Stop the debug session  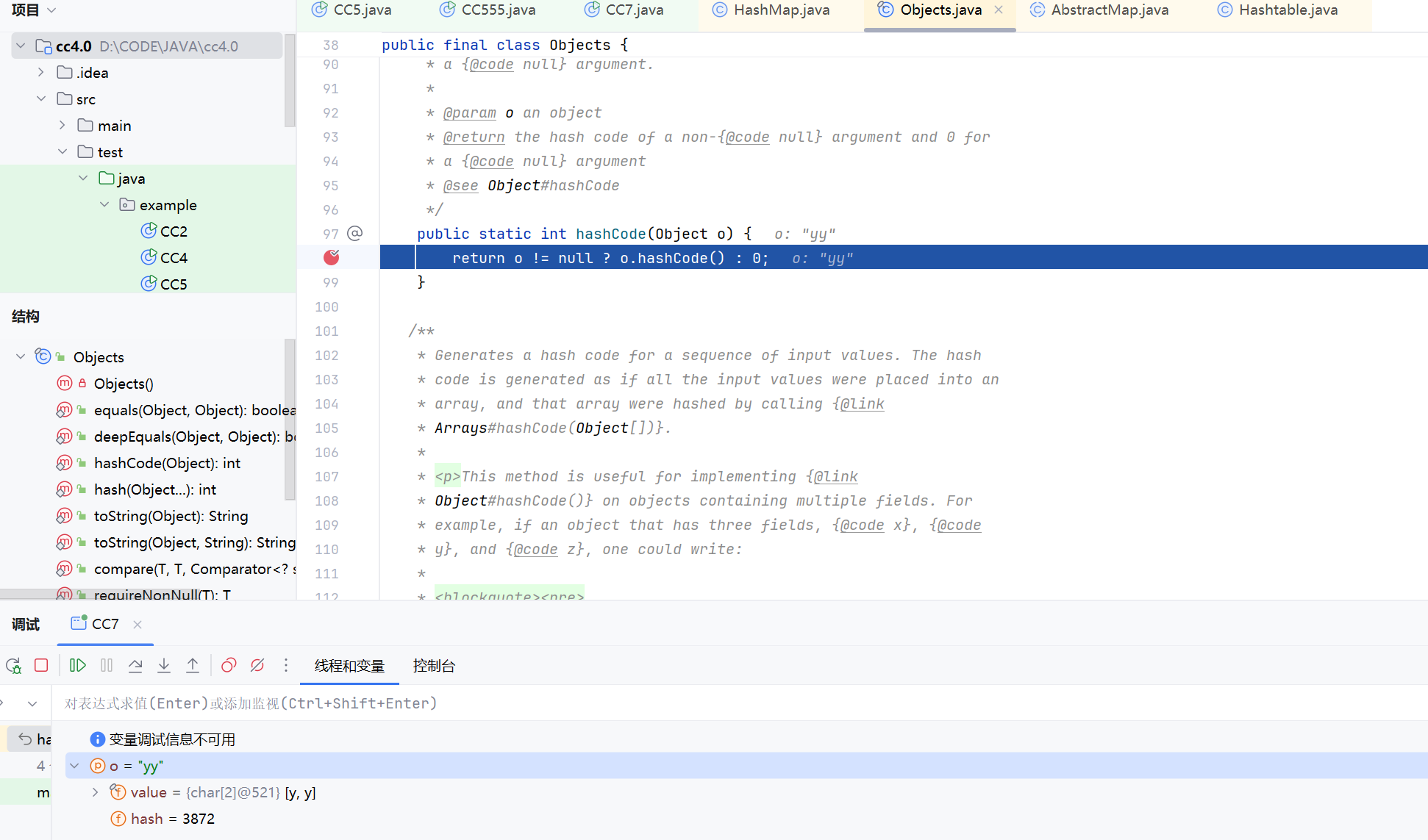coord(41,666)
